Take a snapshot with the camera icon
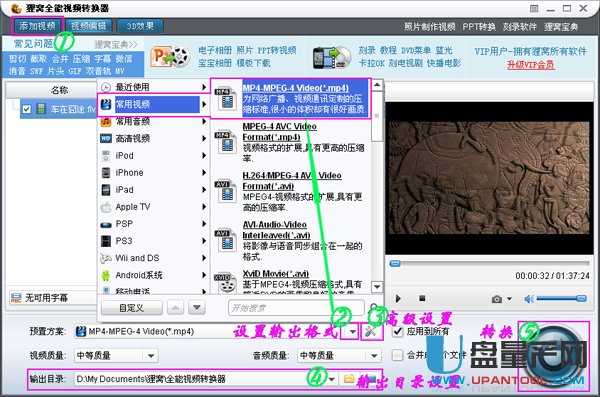 coord(497,299)
